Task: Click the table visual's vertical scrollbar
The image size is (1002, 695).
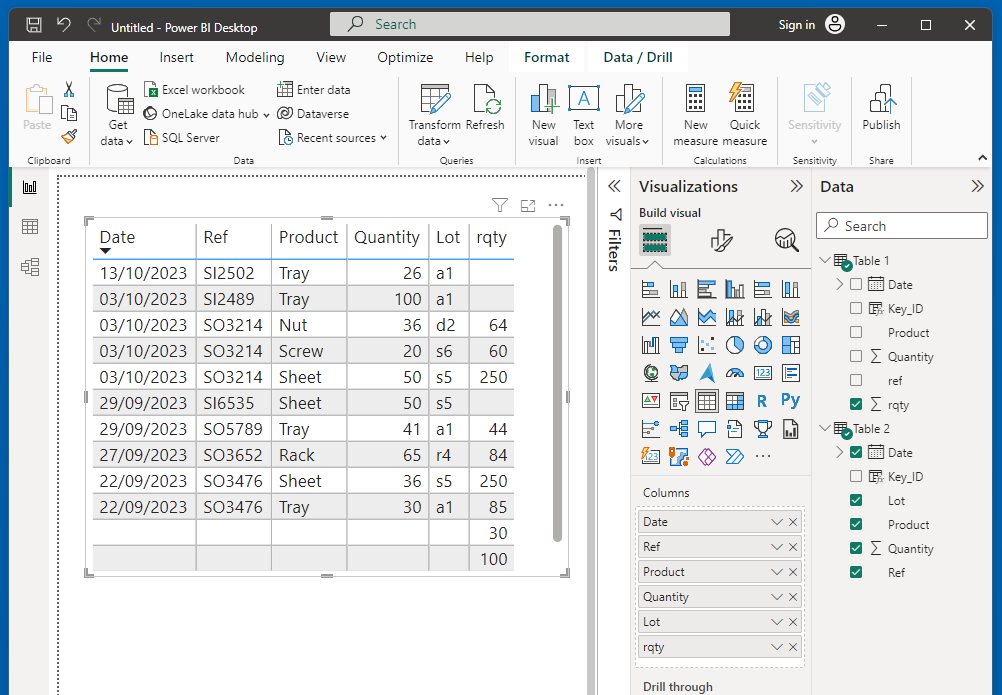Action: (557, 383)
